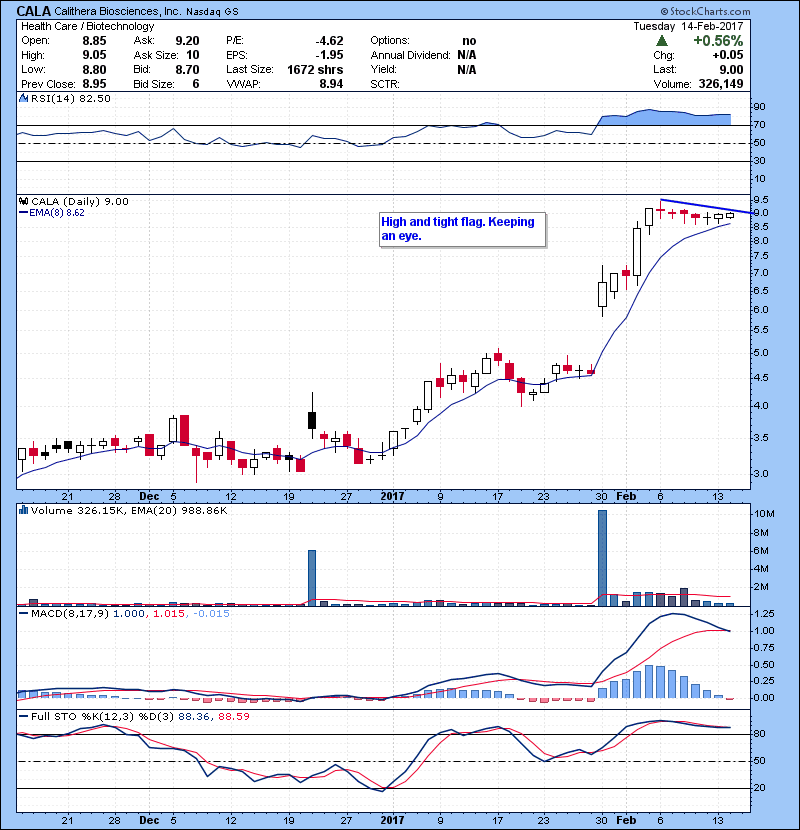Click the +0.56% percent change value
The height and width of the screenshot is (830, 800).
point(718,41)
